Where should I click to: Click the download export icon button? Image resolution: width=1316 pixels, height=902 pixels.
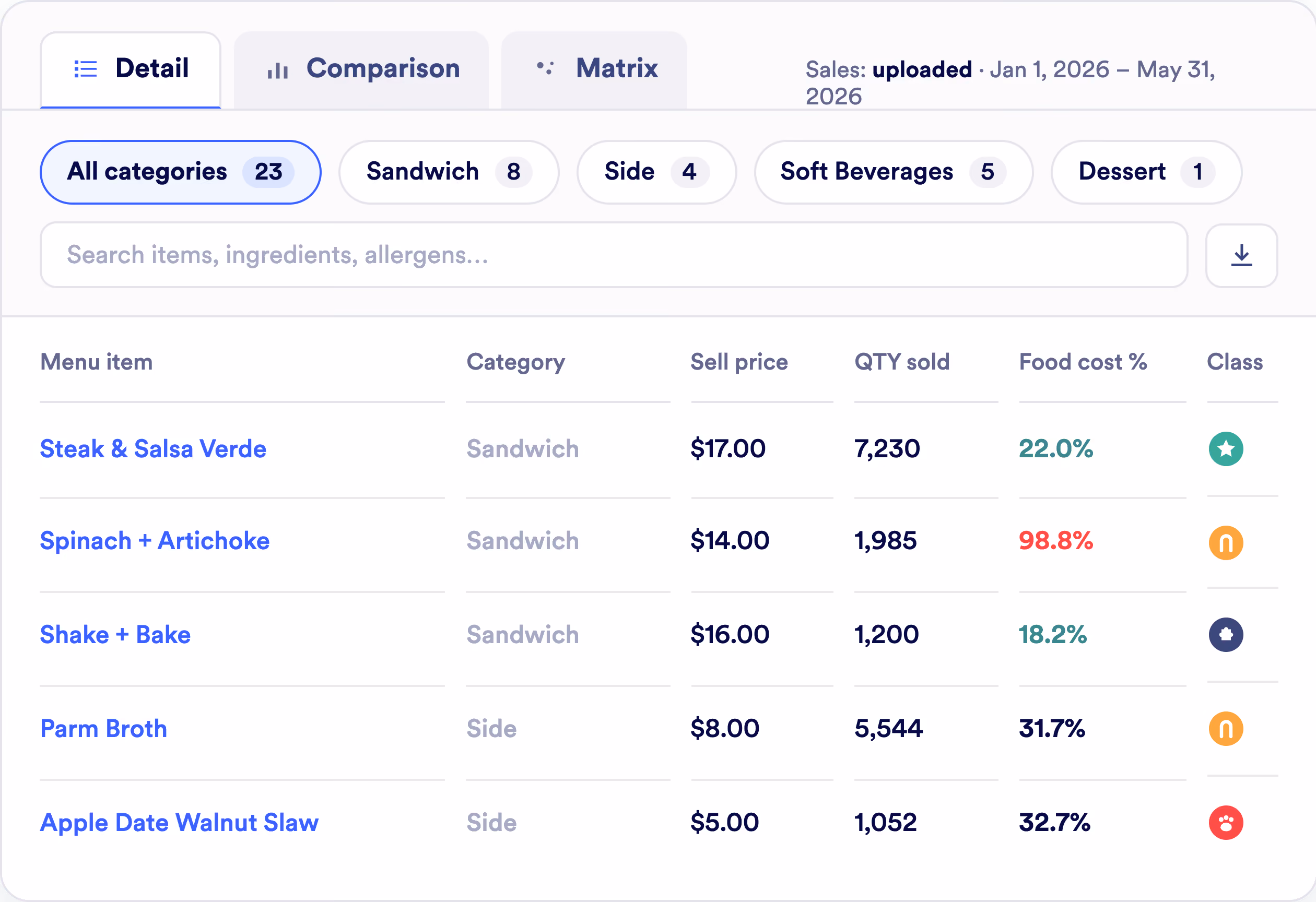(1241, 255)
